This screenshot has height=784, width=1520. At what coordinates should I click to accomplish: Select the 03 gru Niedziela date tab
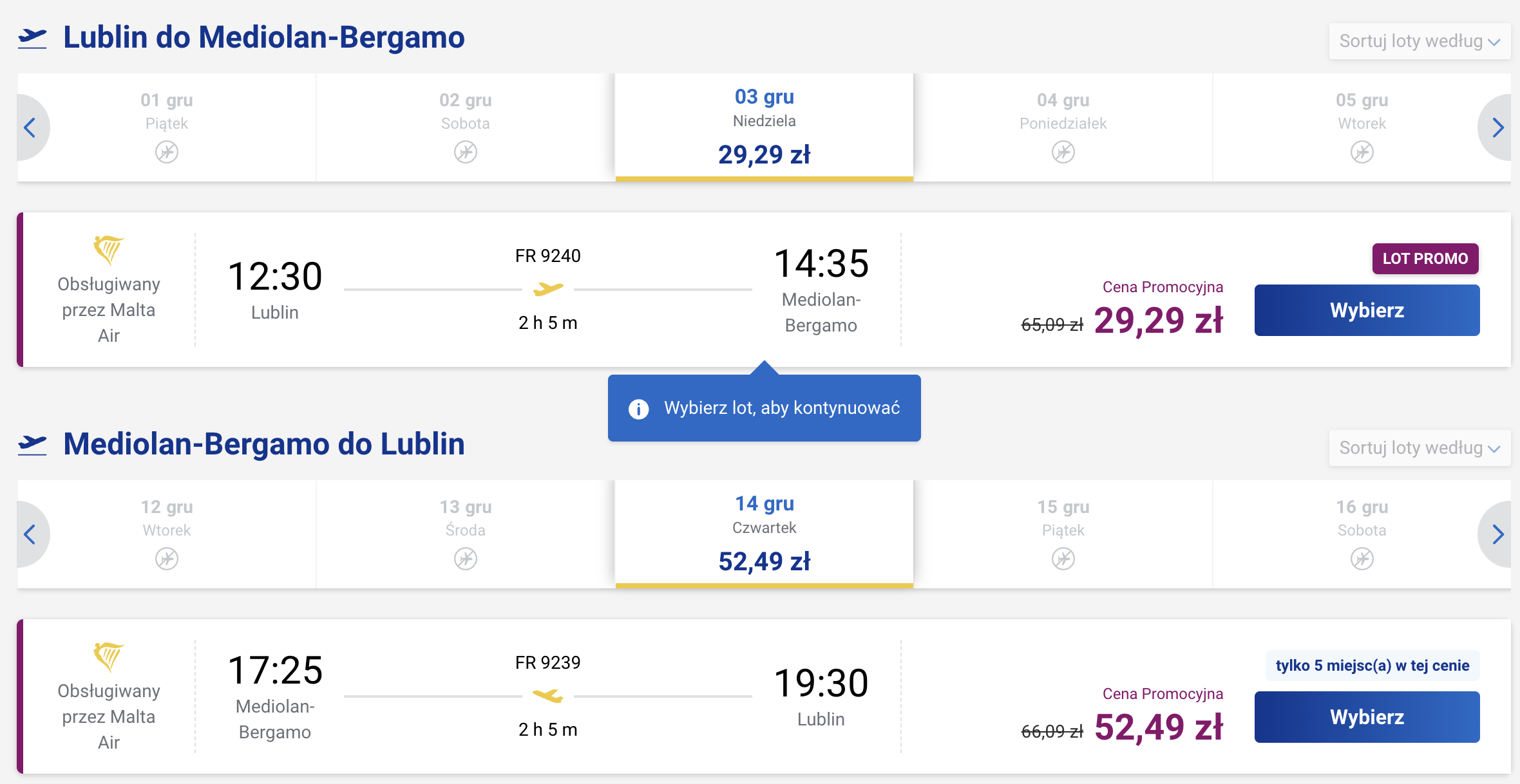click(765, 127)
